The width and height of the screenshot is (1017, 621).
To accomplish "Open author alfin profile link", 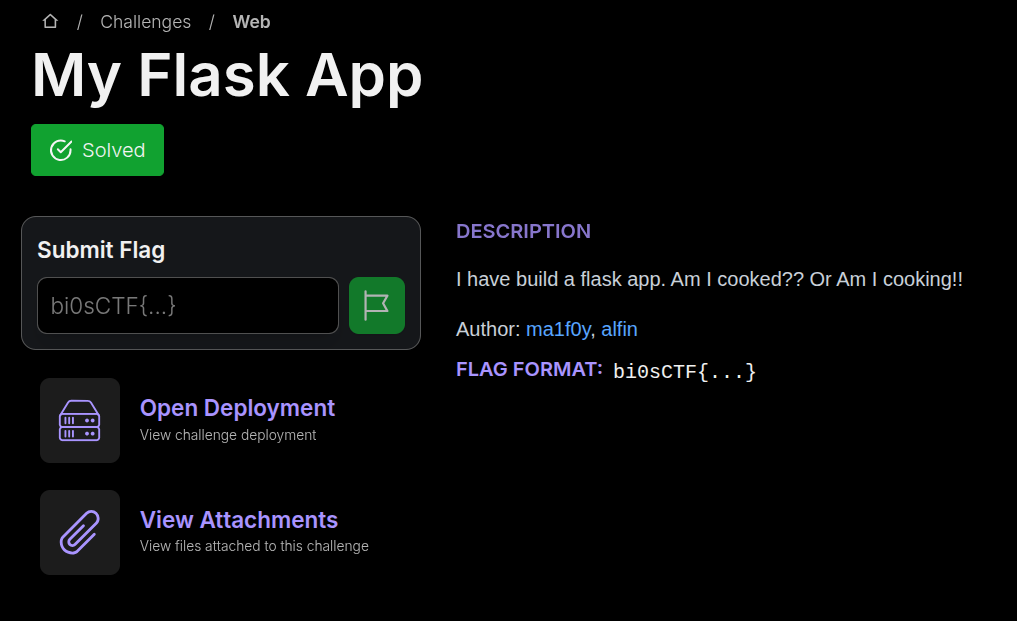I will coord(619,329).
